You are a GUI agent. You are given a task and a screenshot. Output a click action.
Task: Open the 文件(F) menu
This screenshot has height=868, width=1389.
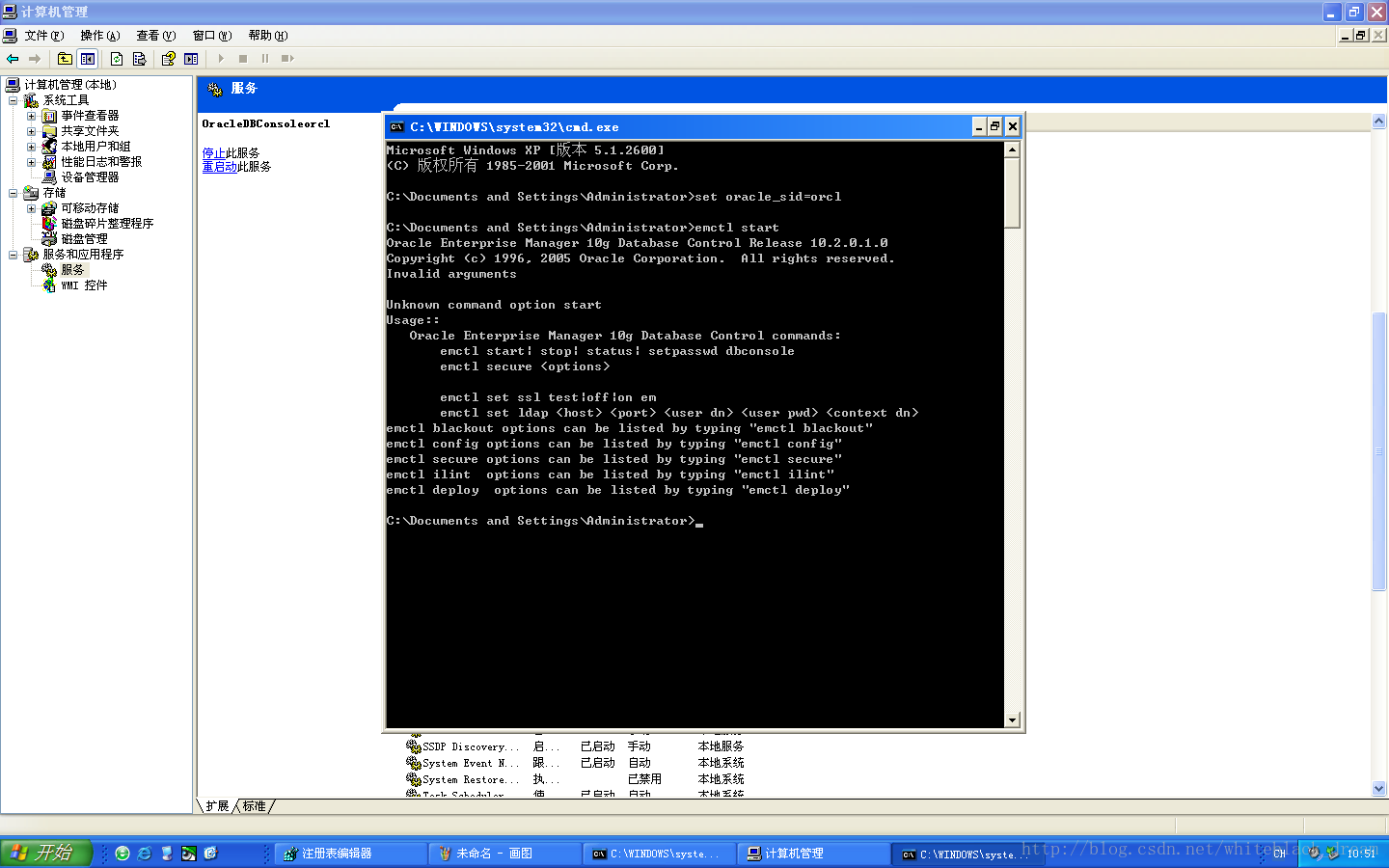[44, 36]
